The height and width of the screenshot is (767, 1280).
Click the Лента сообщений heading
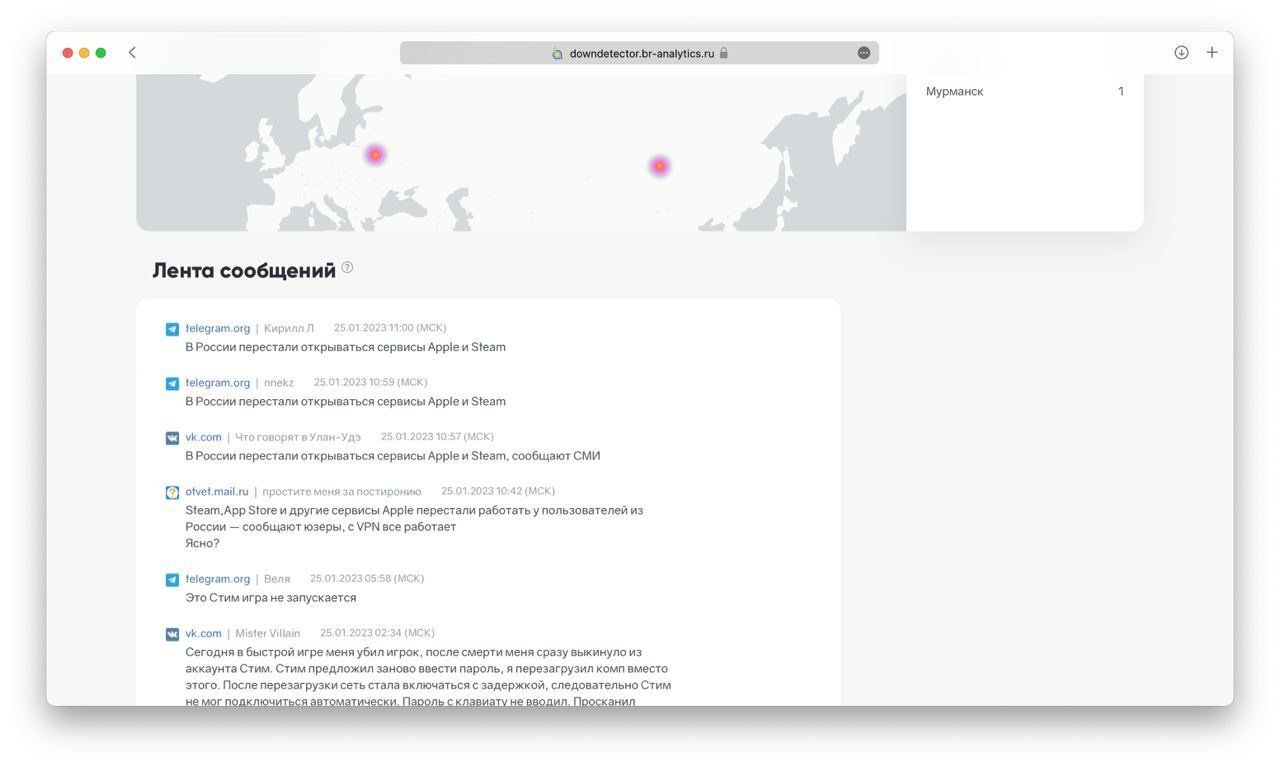tap(244, 270)
